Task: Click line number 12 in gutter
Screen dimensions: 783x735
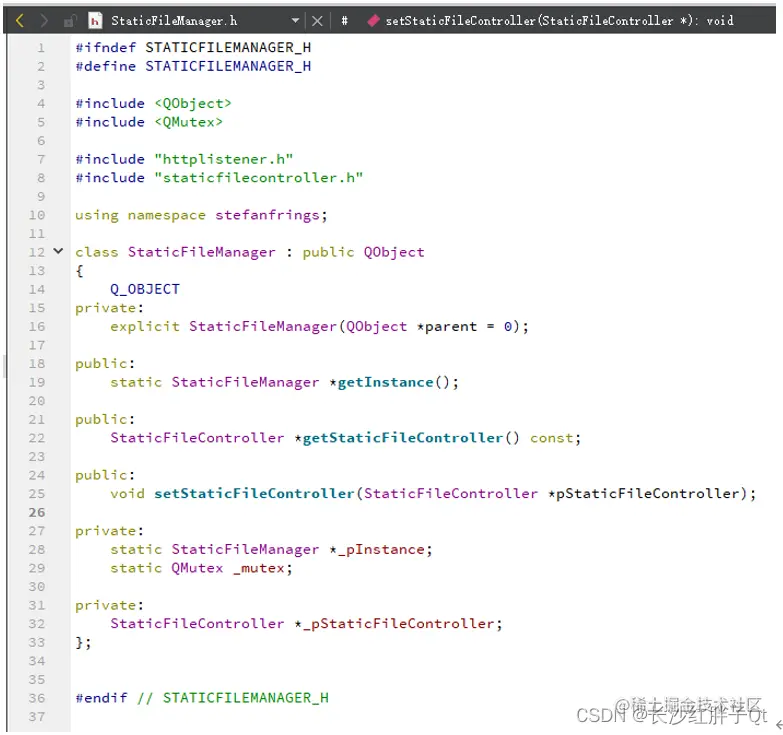Action: [x=36, y=252]
